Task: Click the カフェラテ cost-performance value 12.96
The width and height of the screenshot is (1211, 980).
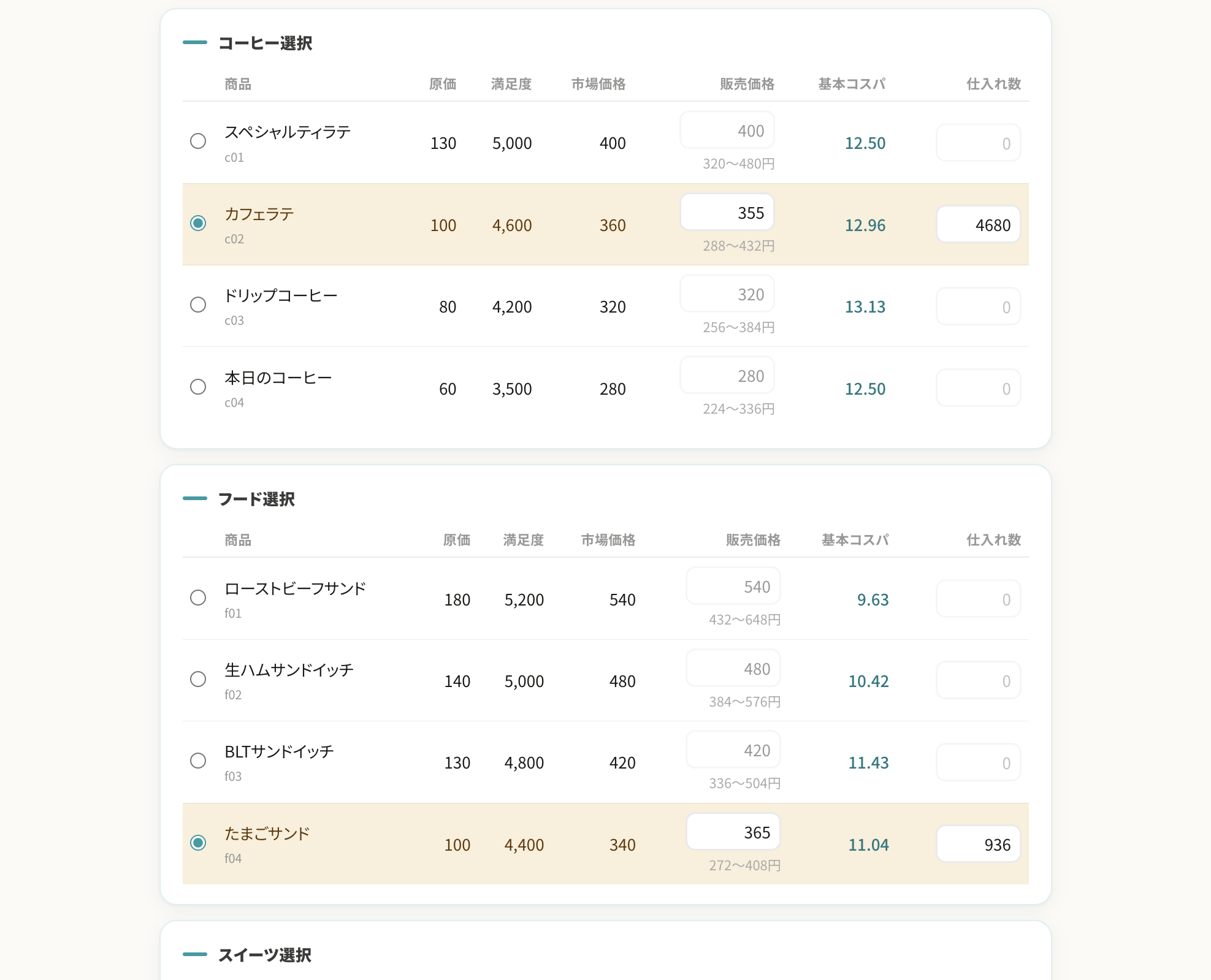Action: point(865,226)
